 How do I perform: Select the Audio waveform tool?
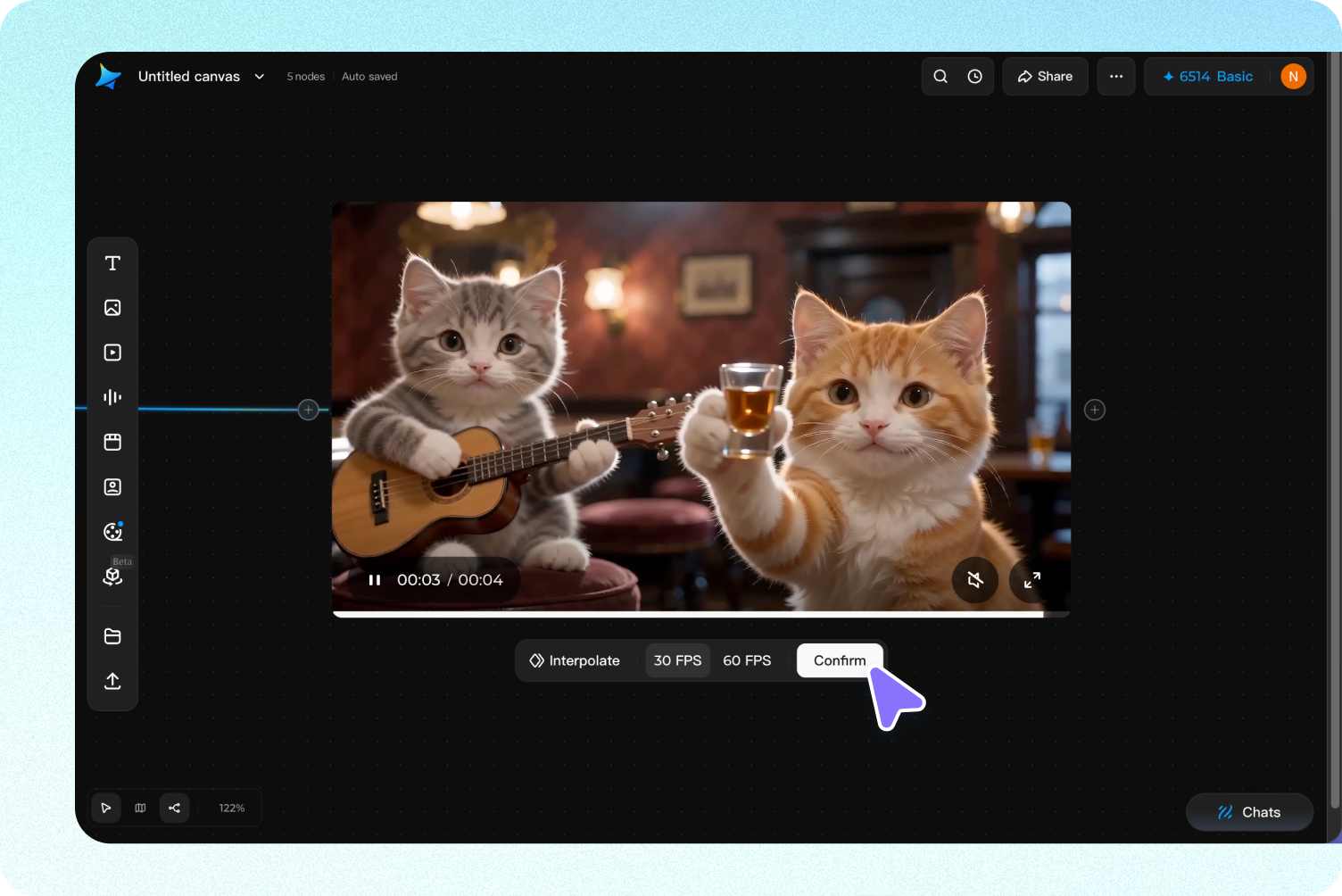click(112, 397)
